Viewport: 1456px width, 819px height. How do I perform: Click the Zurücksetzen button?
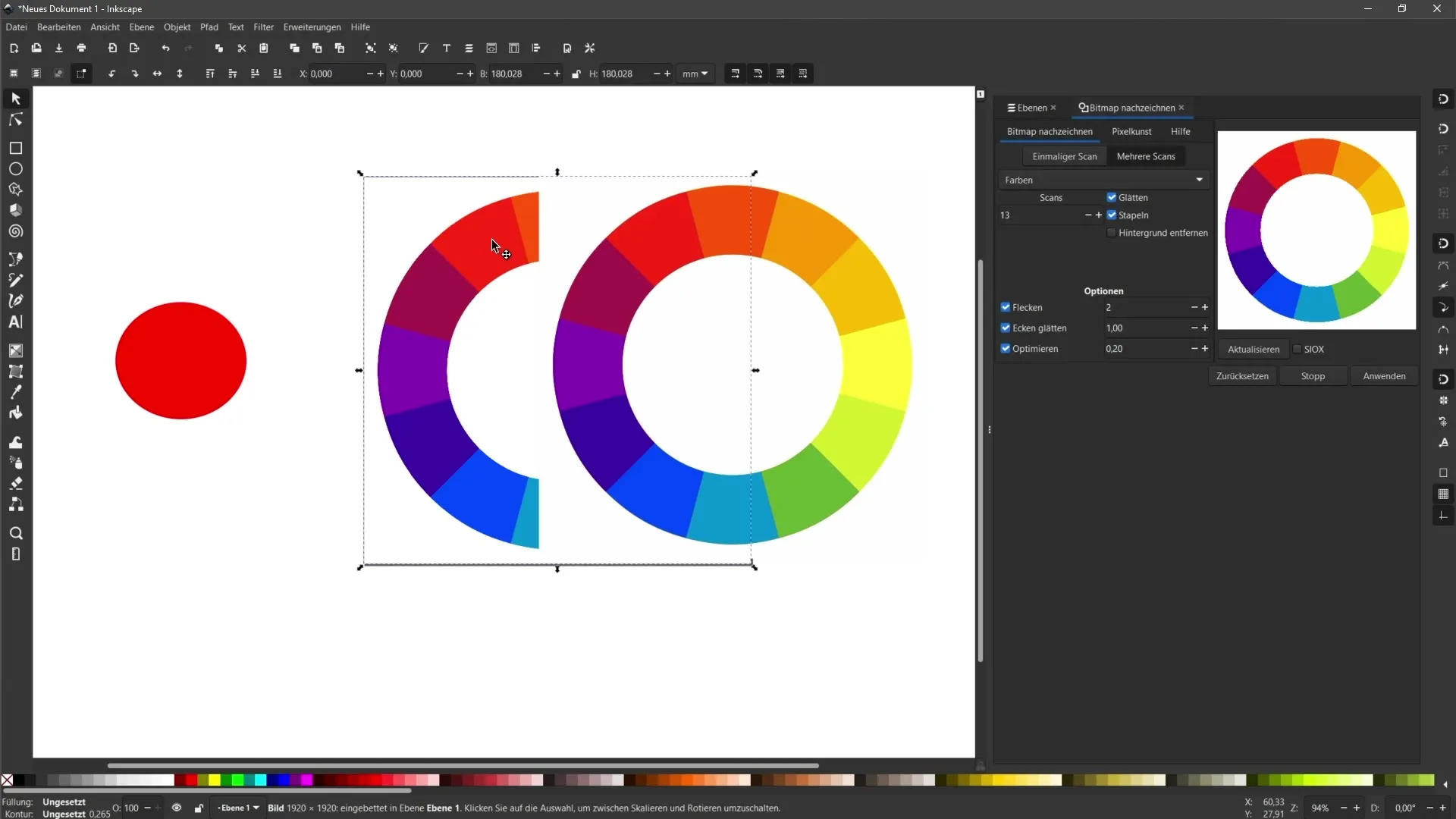pyautogui.click(x=1242, y=375)
